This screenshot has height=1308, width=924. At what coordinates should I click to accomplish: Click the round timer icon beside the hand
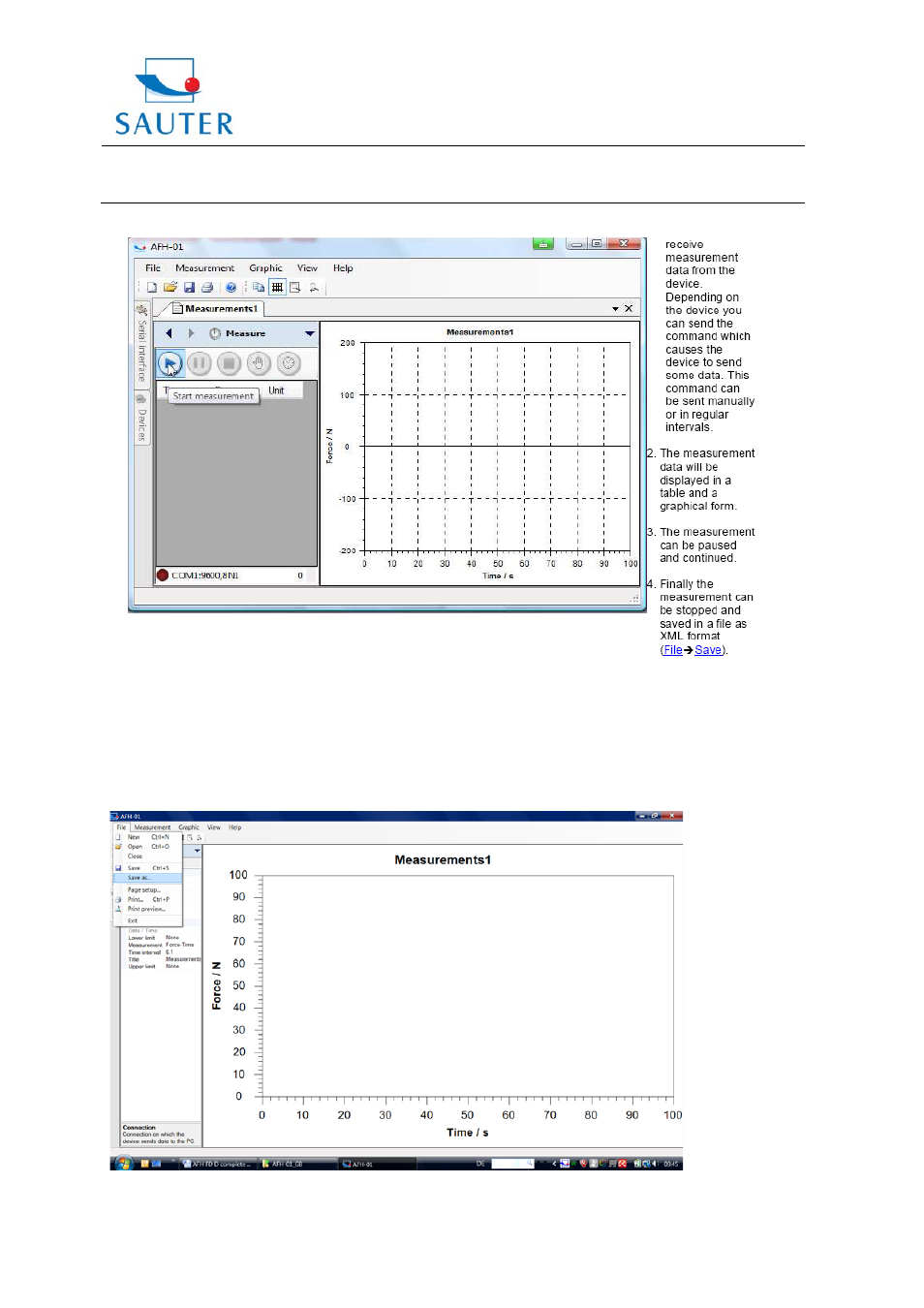(289, 364)
